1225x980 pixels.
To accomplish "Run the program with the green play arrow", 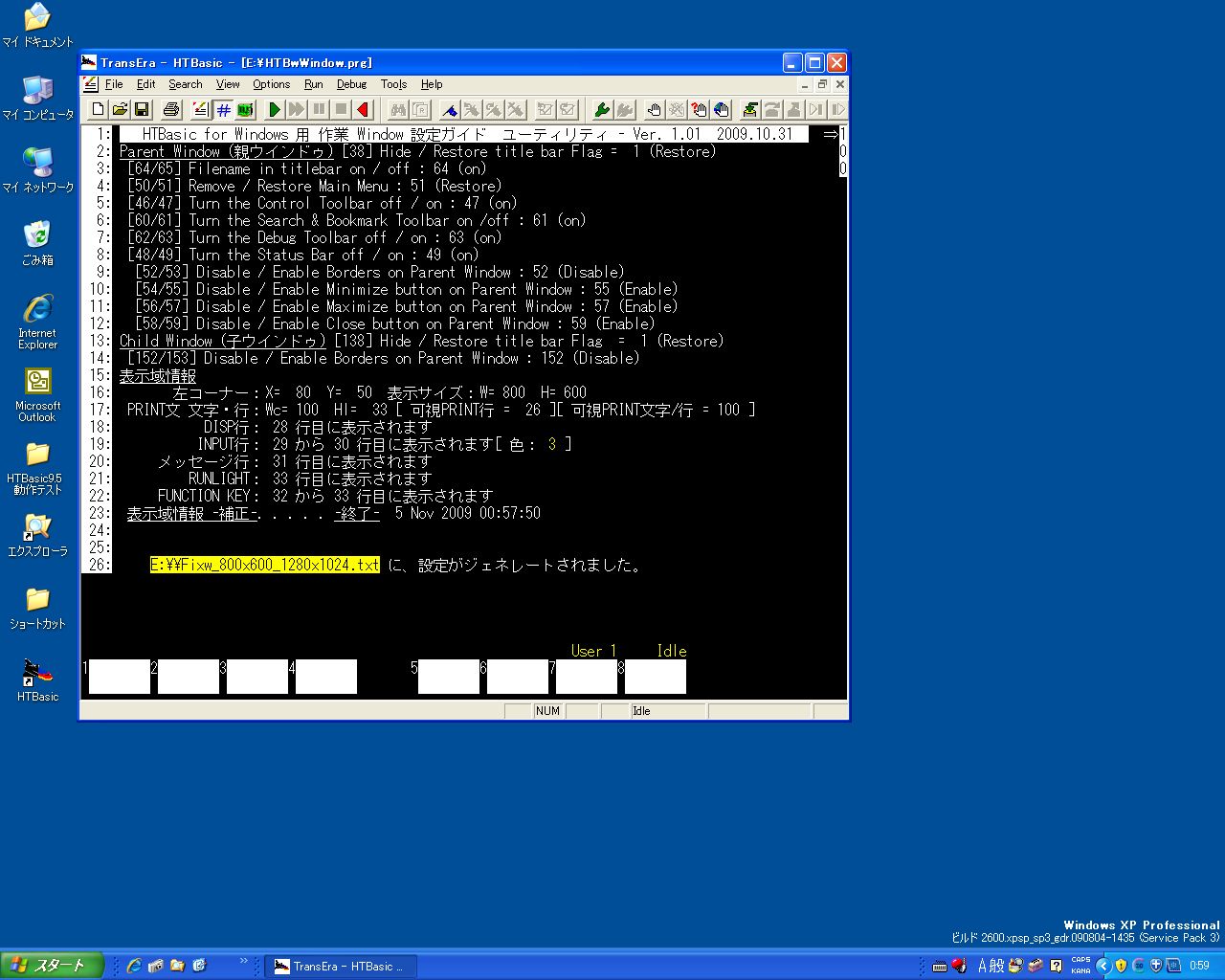I will click(x=275, y=110).
